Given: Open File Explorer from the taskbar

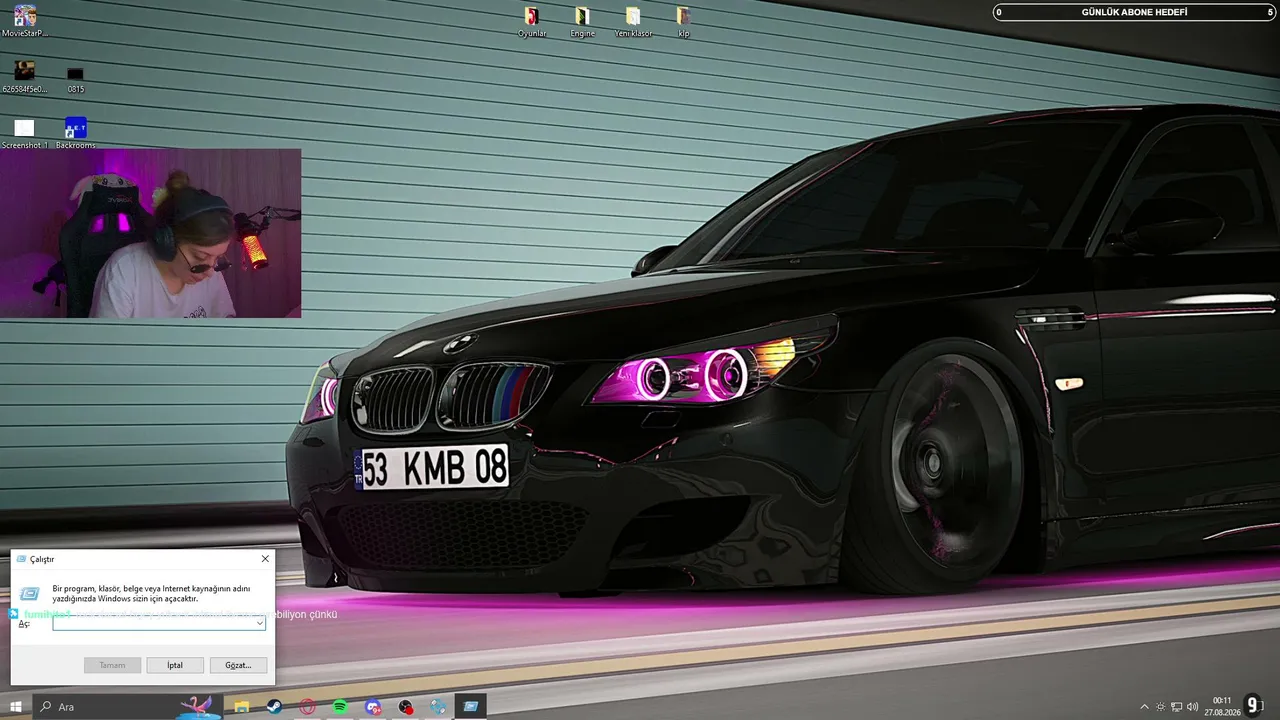Looking at the screenshot, I should [241, 706].
